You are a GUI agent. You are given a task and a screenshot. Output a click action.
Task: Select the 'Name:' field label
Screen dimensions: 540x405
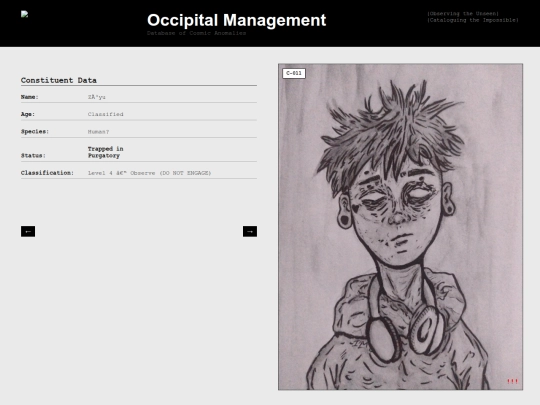pyautogui.click(x=30, y=97)
